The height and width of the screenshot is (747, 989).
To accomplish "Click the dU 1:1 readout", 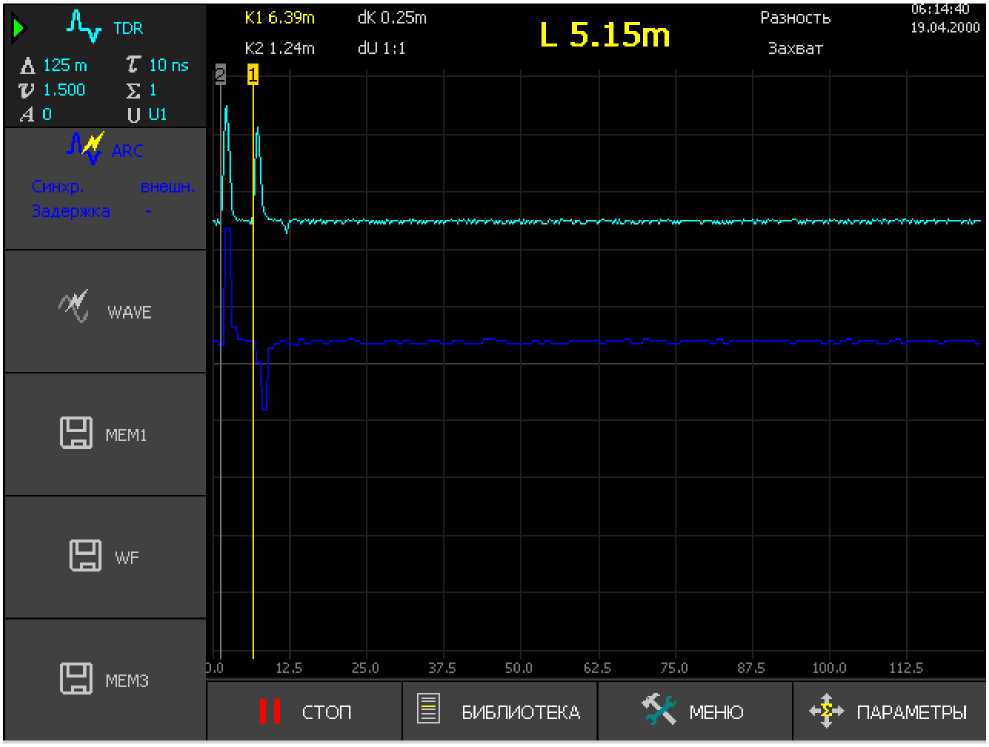I will click(382, 48).
